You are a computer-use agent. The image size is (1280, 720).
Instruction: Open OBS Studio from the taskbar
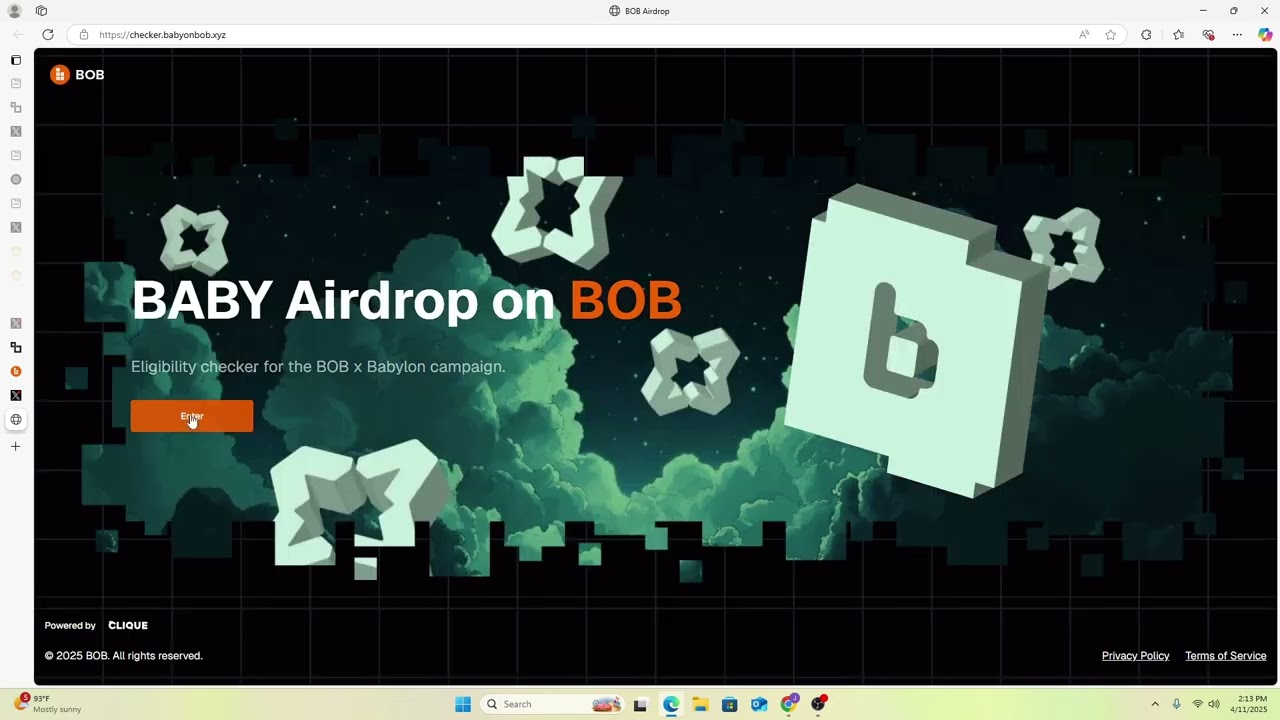tap(818, 704)
